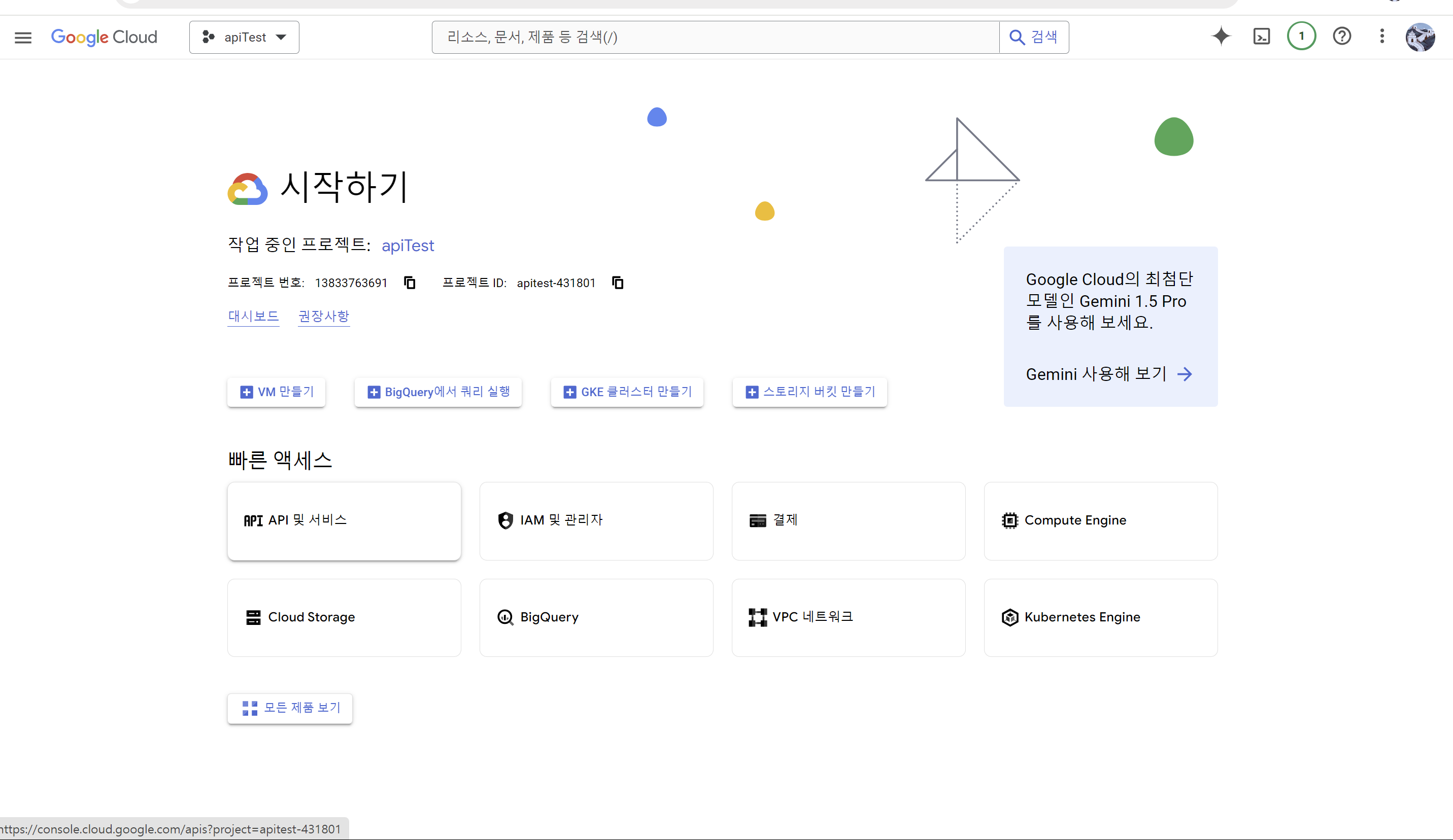The width and height of the screenshot is (1453, 840).
Task: Activate Cloud Shell terminal icon
Action: click(1261, 37)
